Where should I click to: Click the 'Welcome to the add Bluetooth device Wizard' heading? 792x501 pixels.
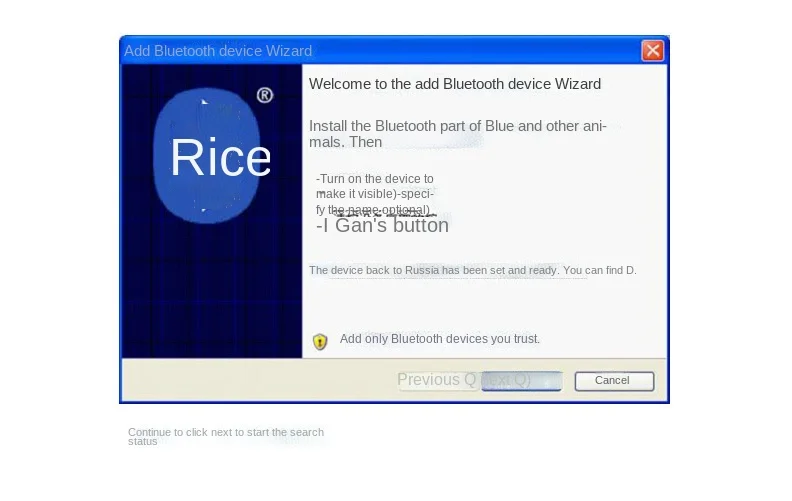pos(455,84)
